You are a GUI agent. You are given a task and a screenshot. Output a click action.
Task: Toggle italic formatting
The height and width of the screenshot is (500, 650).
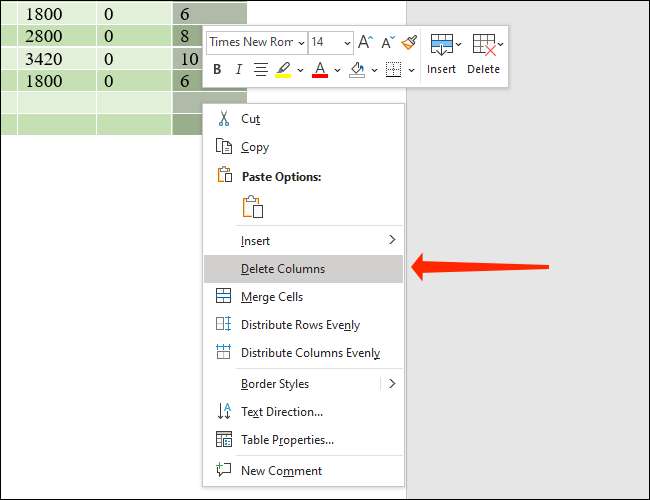(238, 69)
